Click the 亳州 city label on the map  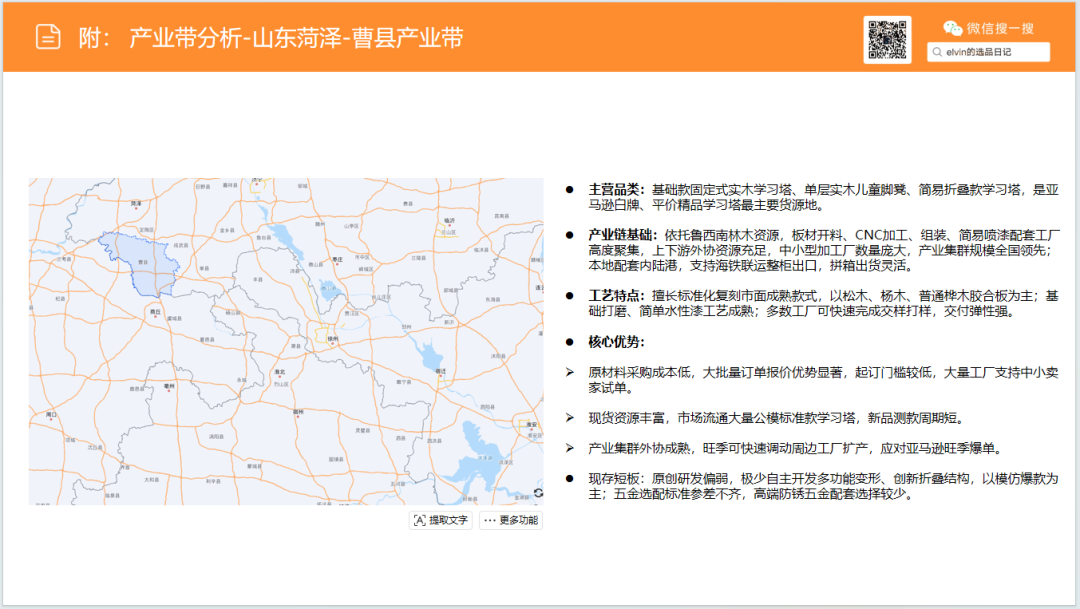coord(169,386)
